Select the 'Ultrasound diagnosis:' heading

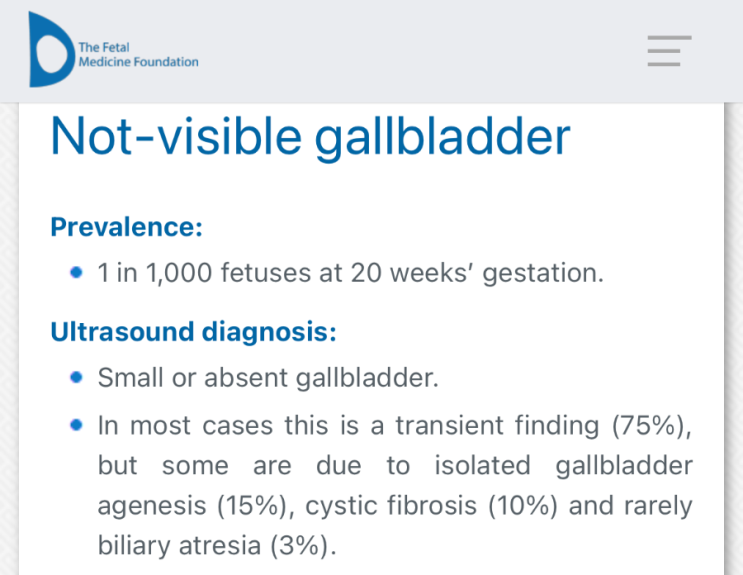[x=193, y=331]
